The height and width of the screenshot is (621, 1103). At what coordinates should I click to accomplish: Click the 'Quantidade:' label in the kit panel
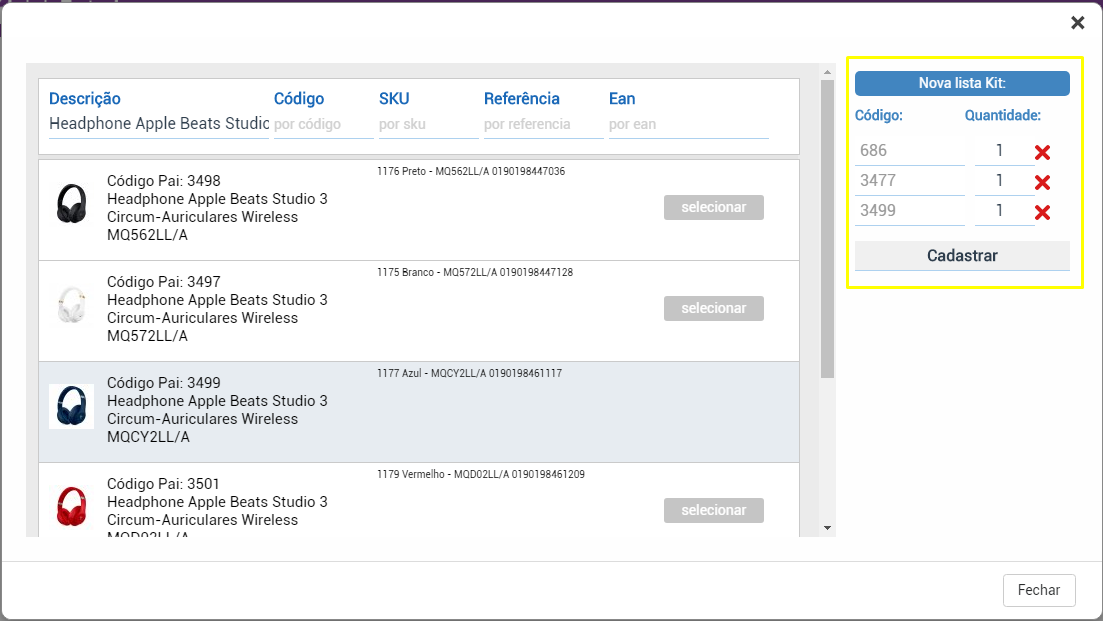pos(1002,115)
